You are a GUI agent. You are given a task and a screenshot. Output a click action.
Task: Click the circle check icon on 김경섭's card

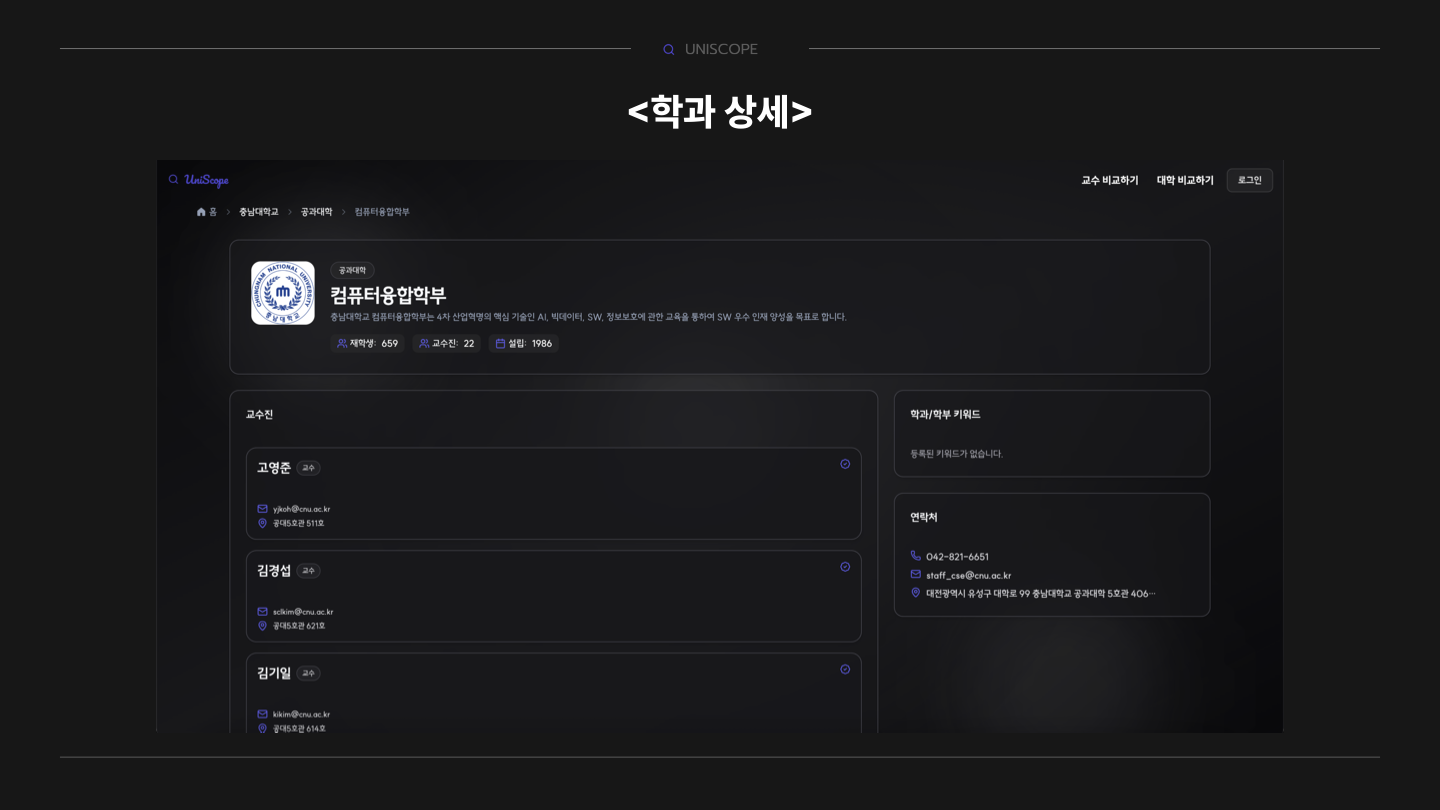pyautogui.click(x=845, y=567)
